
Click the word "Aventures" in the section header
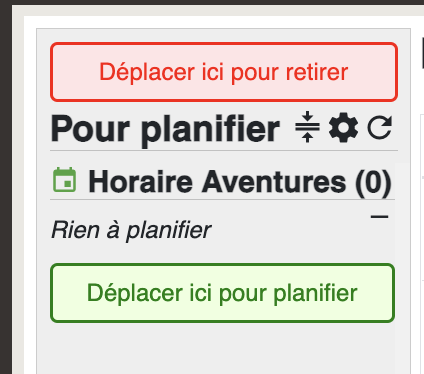coord(274,182)
